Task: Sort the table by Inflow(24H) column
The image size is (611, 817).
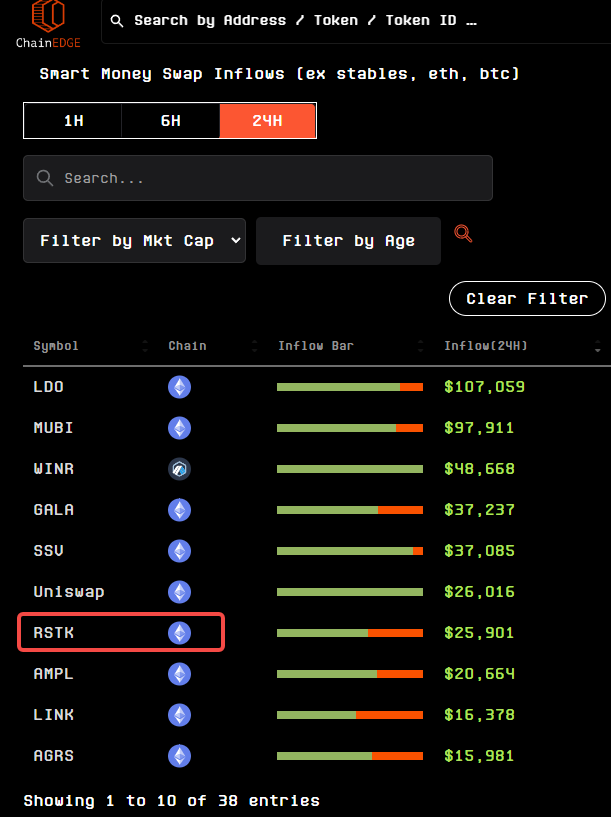Action: (522, 346)
